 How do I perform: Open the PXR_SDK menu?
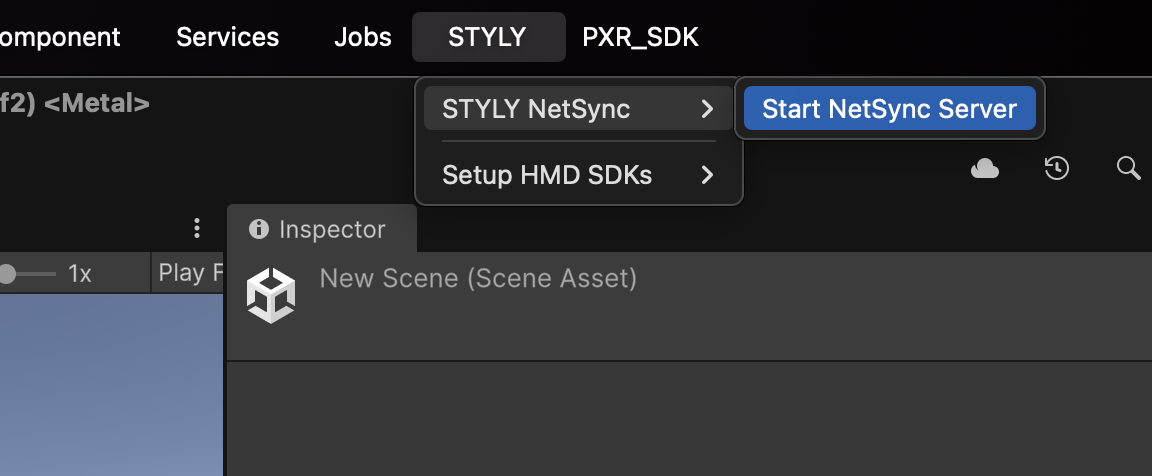click(640, 37)
